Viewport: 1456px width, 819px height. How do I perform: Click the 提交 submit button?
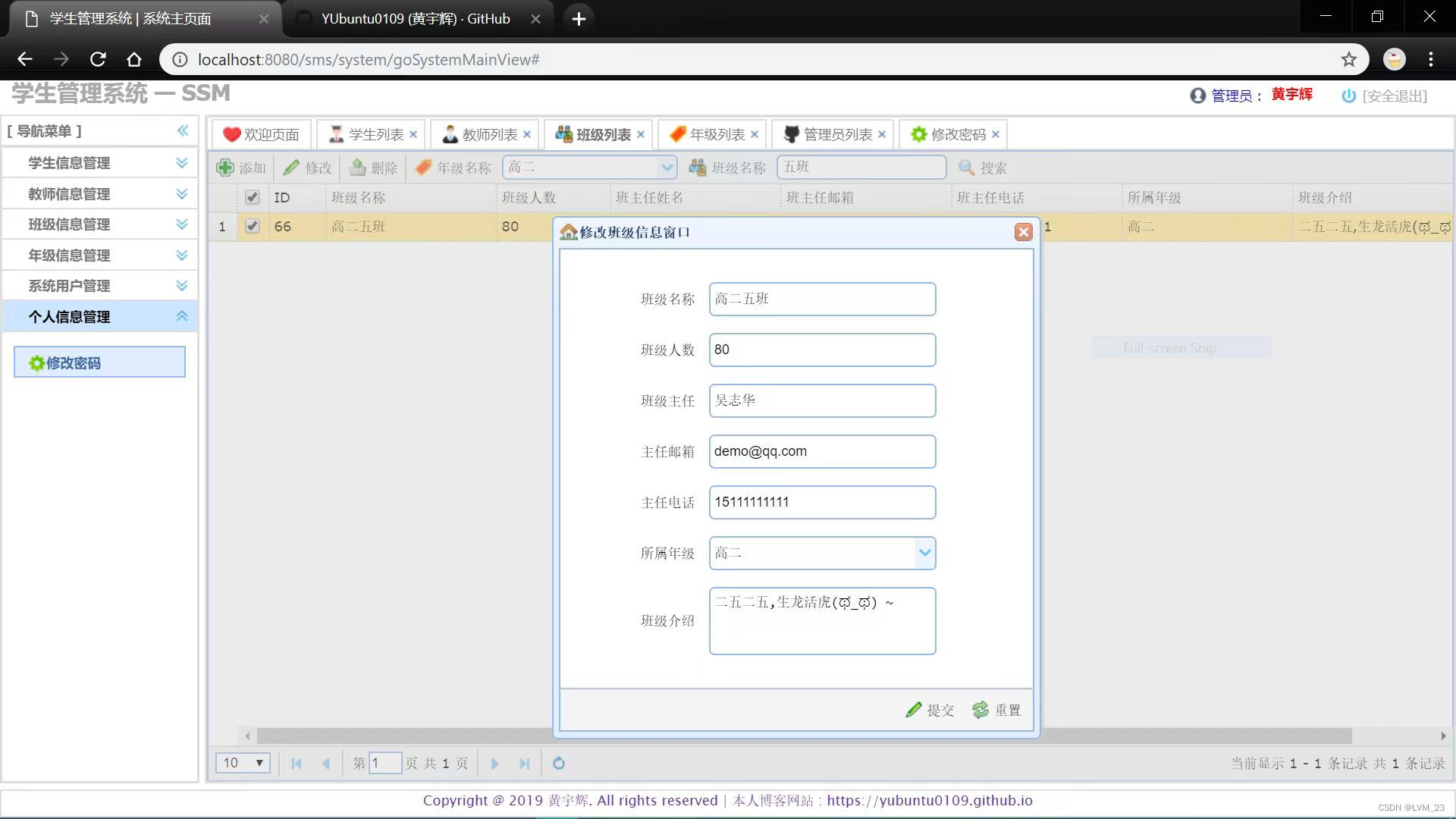[930, 710]
